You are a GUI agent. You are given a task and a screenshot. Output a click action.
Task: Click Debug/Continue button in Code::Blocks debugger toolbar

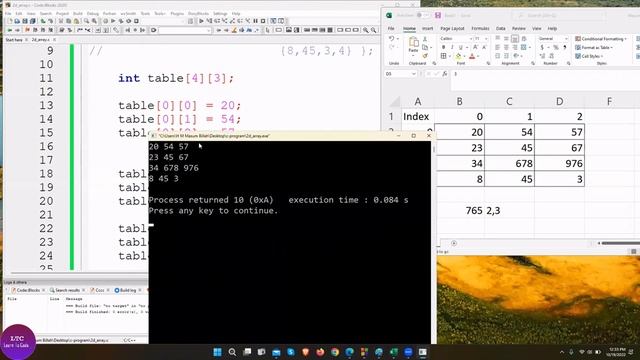click(x=201, y=21)
